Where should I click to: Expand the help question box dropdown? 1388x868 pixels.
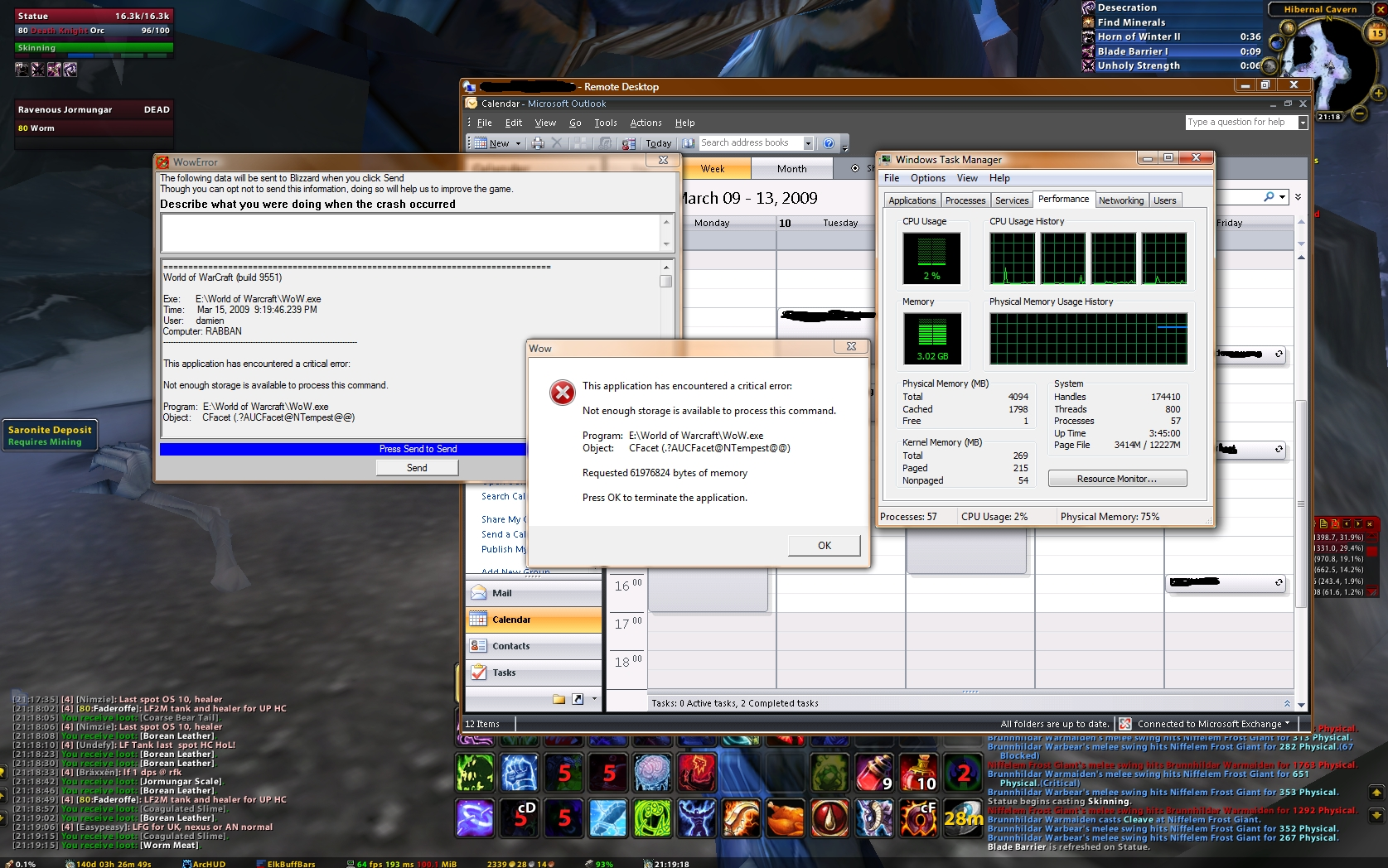pos(1302,123)
